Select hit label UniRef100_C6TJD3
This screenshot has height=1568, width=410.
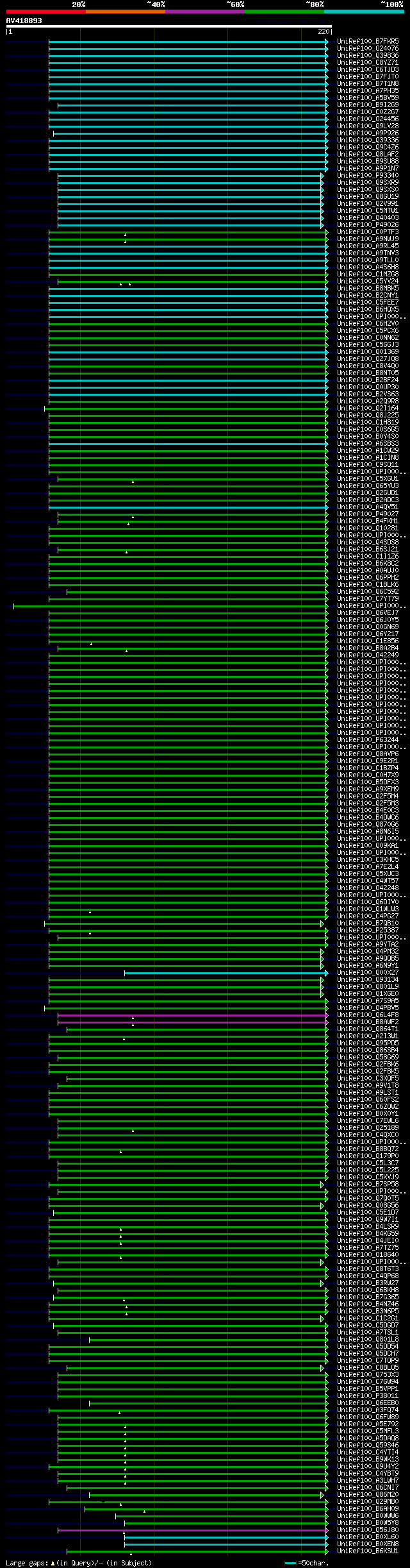pos(368,70)
